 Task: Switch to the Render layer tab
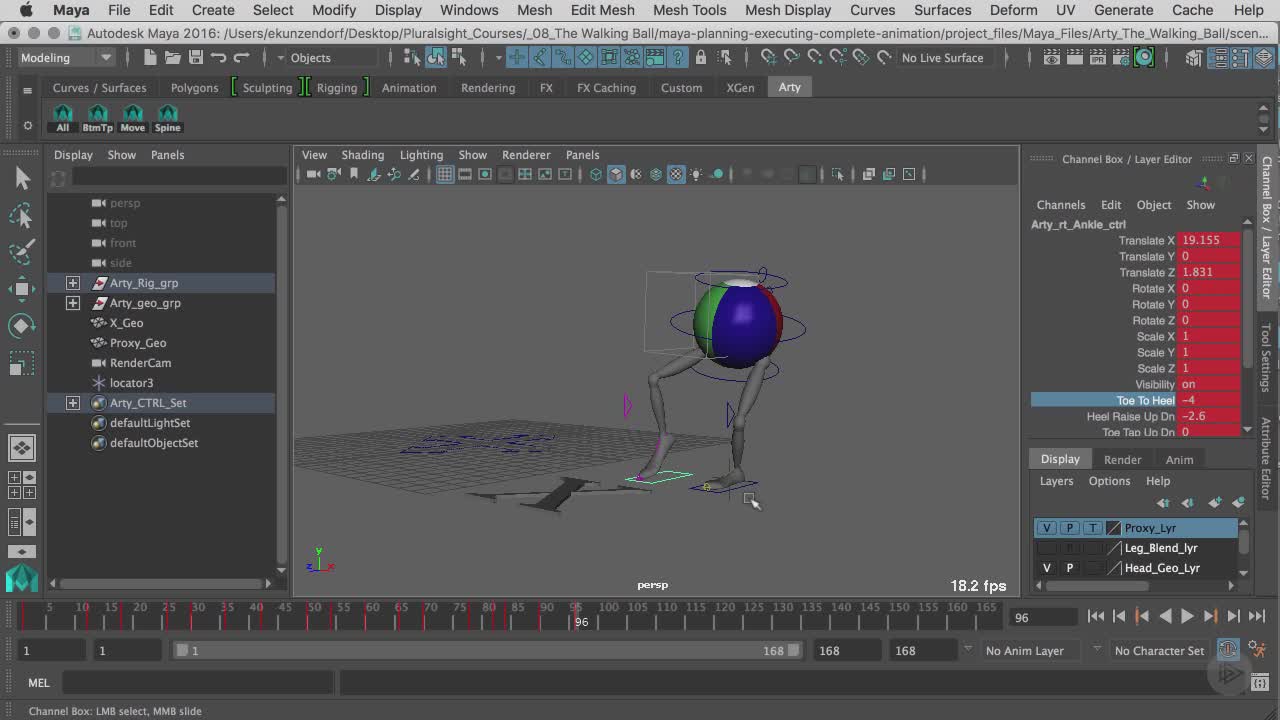tap(1122, 460)
